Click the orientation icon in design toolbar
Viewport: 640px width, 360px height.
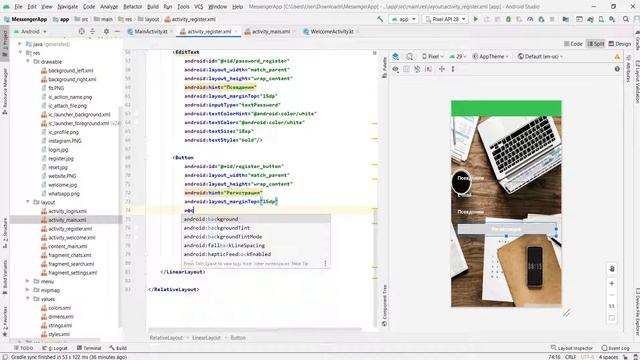(x=409, y=56)
